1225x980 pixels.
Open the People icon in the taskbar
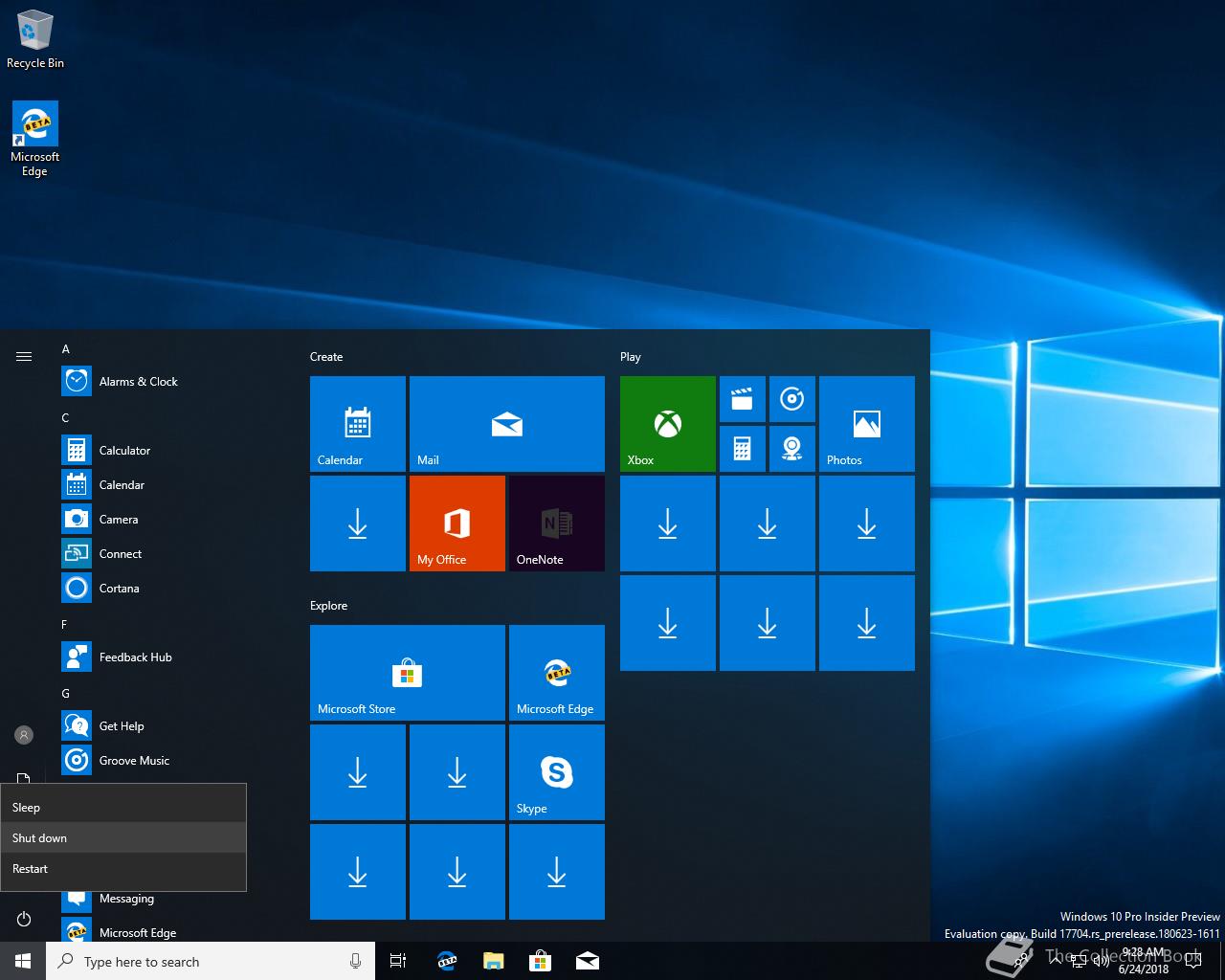[1021, 961]
